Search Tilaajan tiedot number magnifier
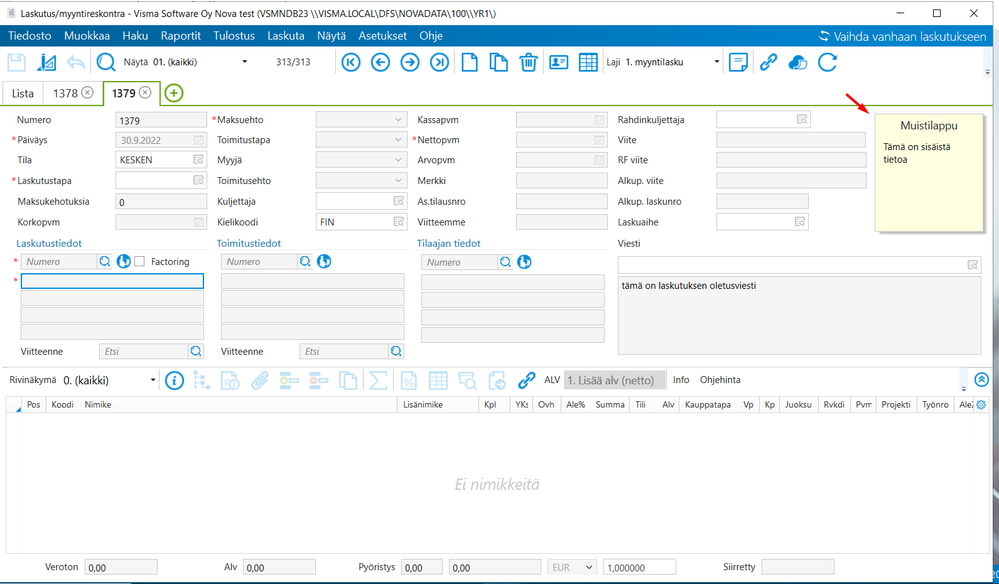 click(505, 262)
